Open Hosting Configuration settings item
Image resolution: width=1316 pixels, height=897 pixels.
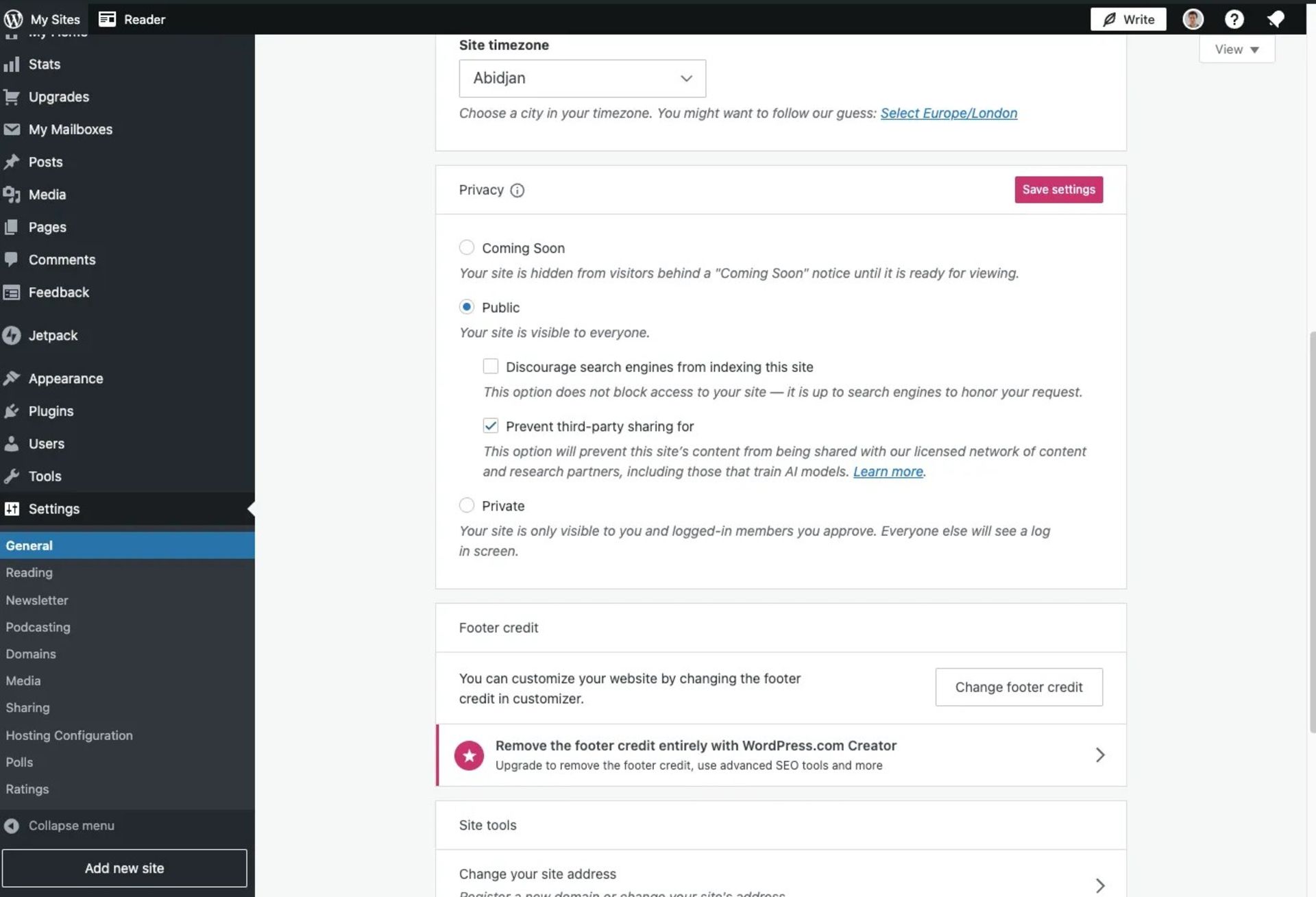(69, 735)
